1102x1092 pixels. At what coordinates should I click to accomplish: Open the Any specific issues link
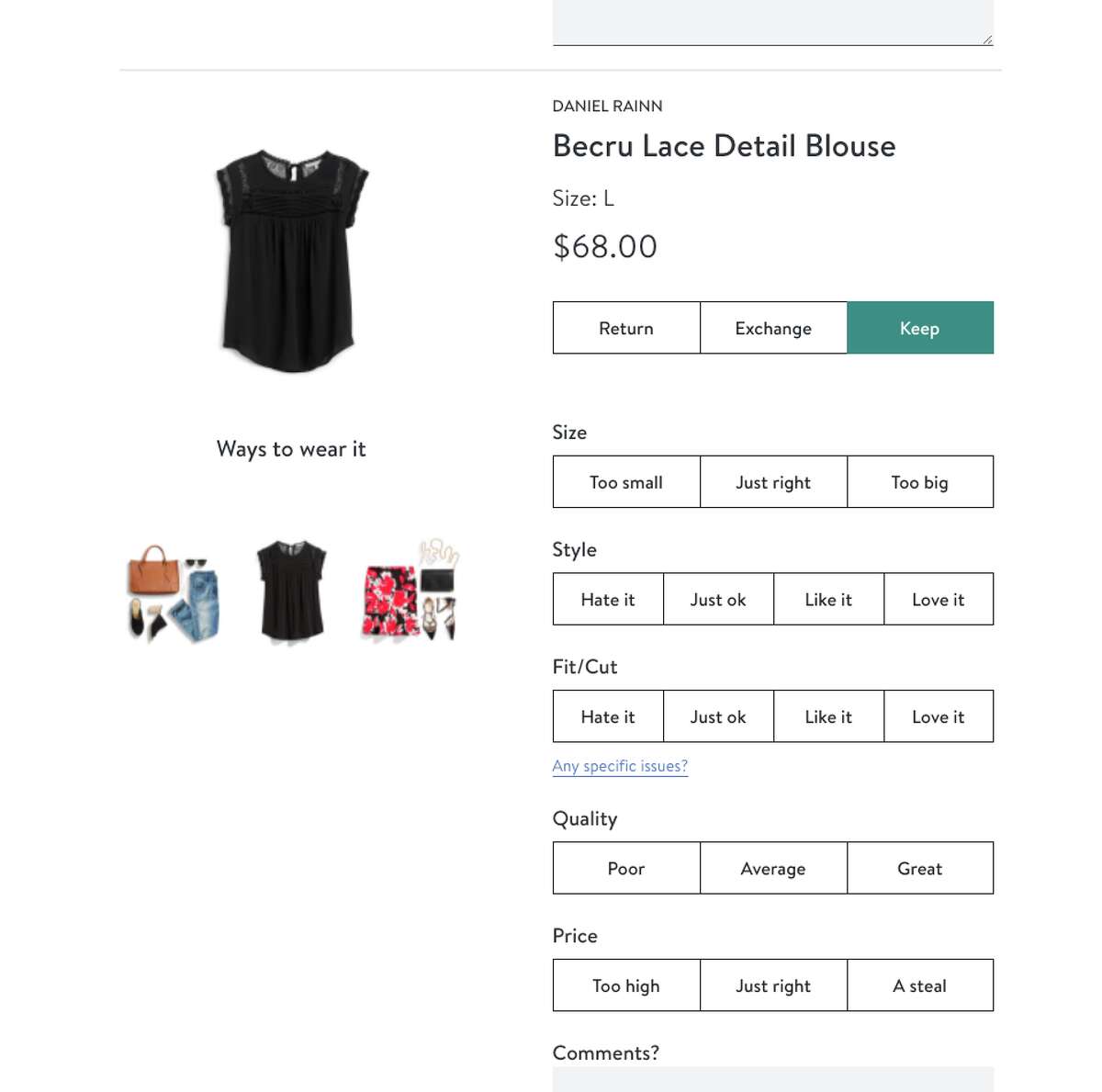[620, 766]
